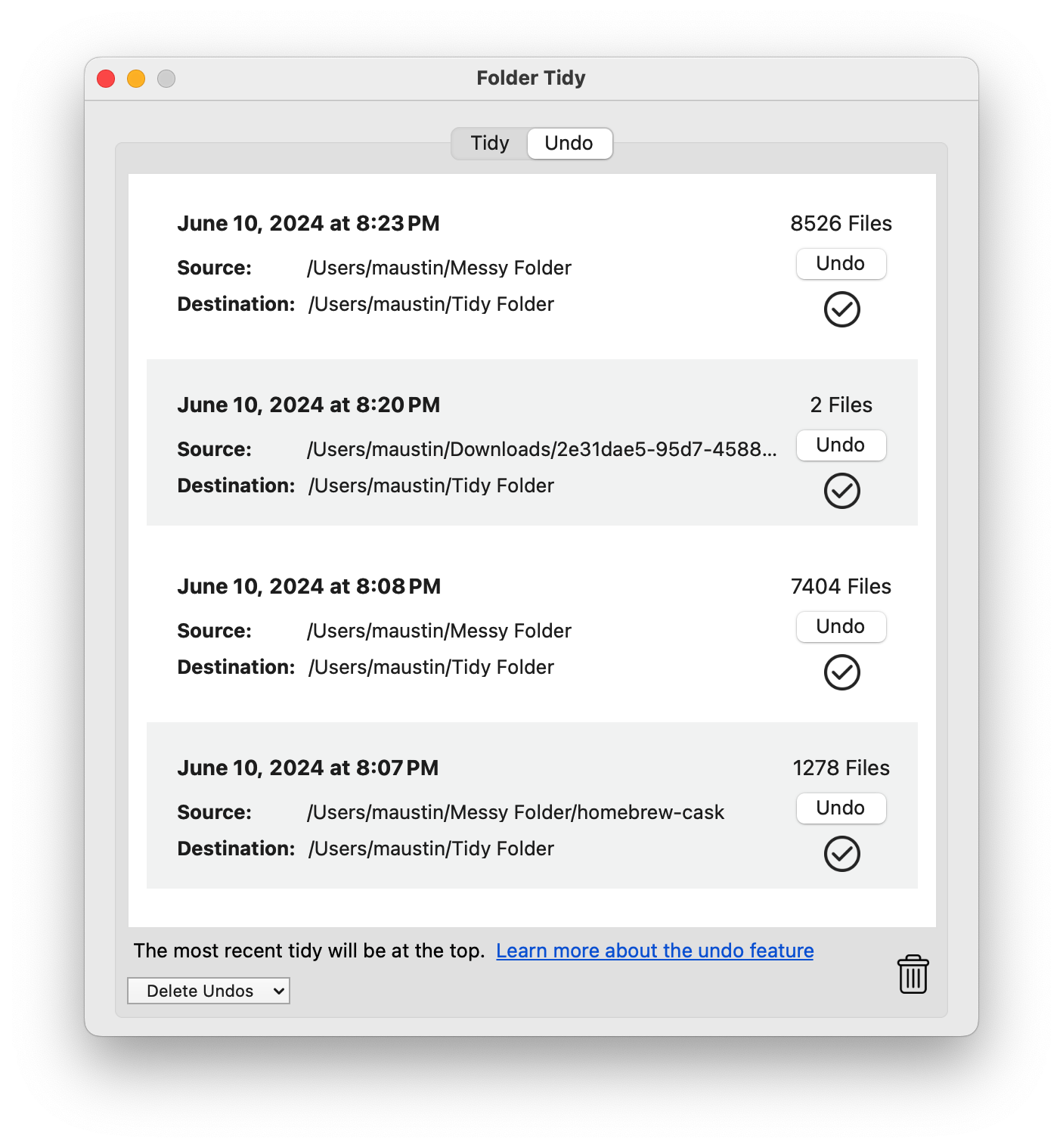1063x1148 pixels.
Task: Click the truncated Downloads source path text
Action: pos(541,448)
